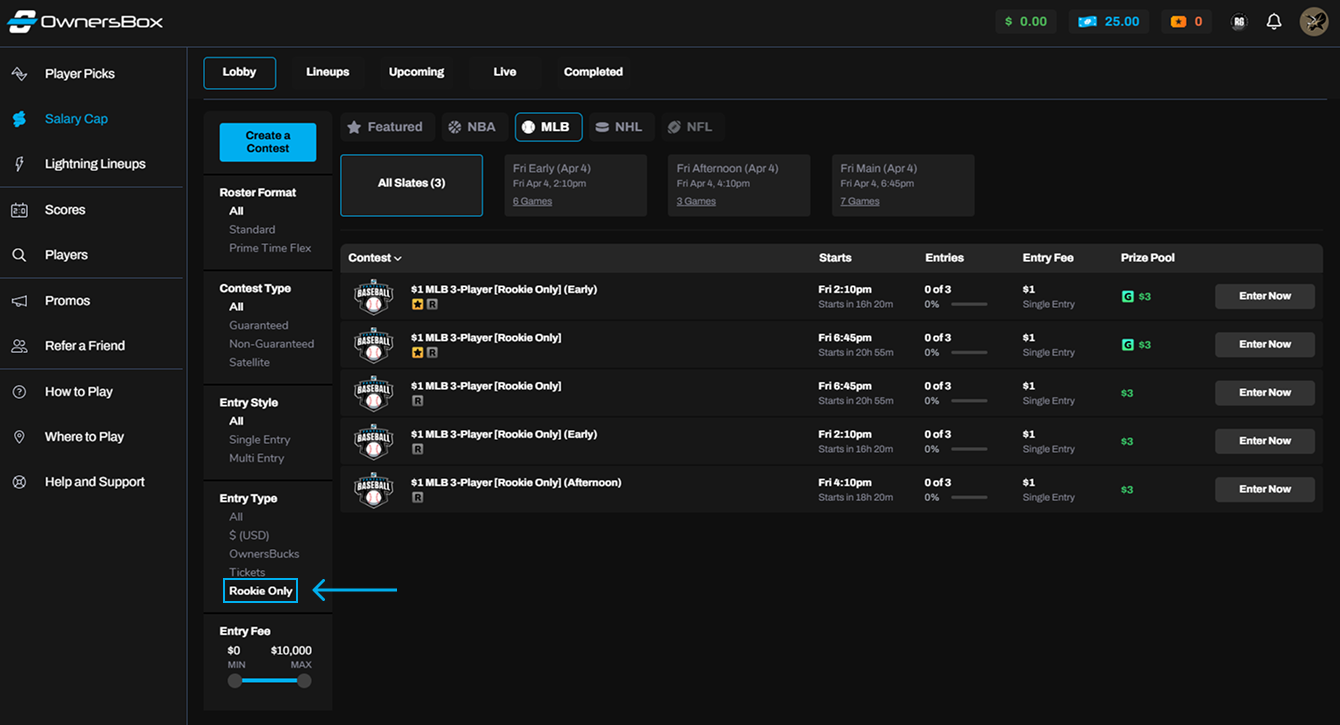The width and height of the screenshot is (1340, 725).
Task: Select the Fri Main (Apr 4) slate card
Action: point(903,185)
